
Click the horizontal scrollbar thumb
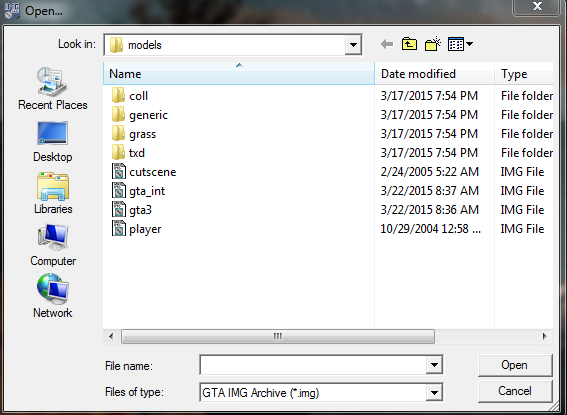coord(278,337)
